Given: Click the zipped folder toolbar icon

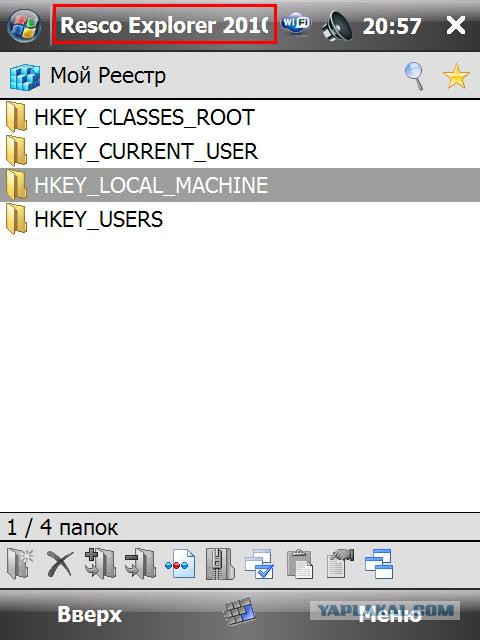Looking at the screenshot, I should [x=220, y=564].
